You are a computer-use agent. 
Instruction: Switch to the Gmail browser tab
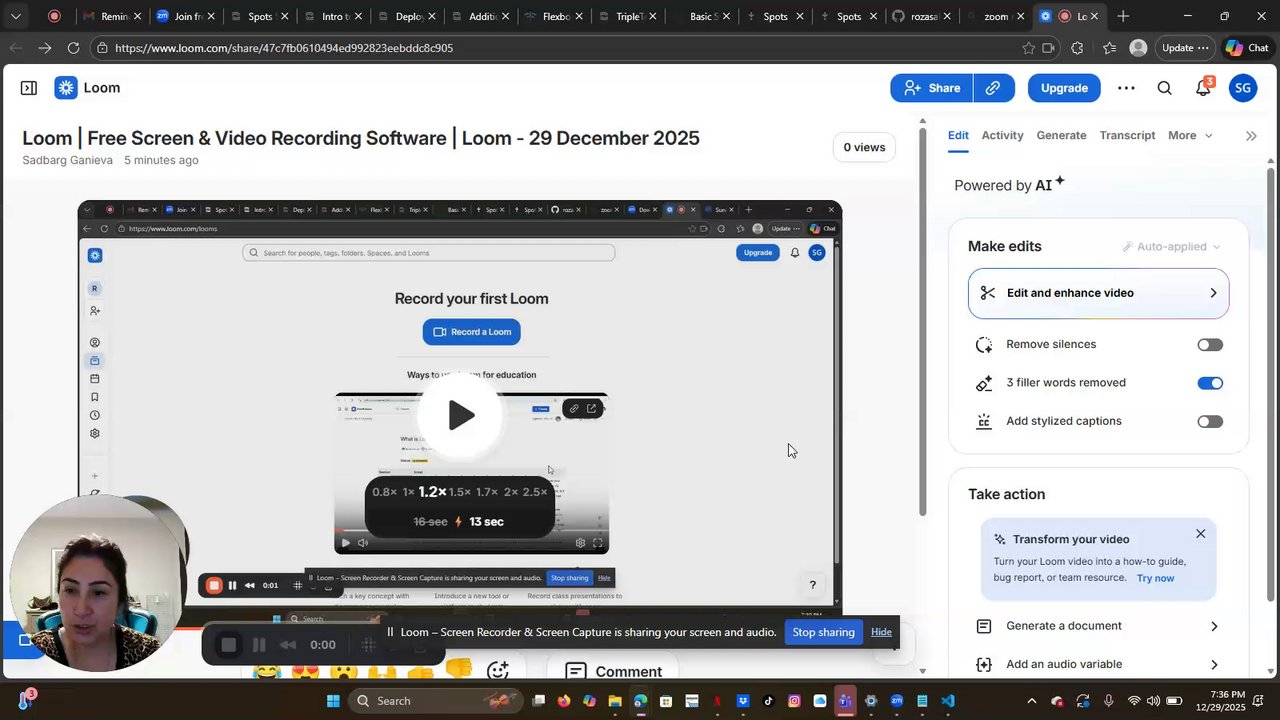click(x=110, y=16)
